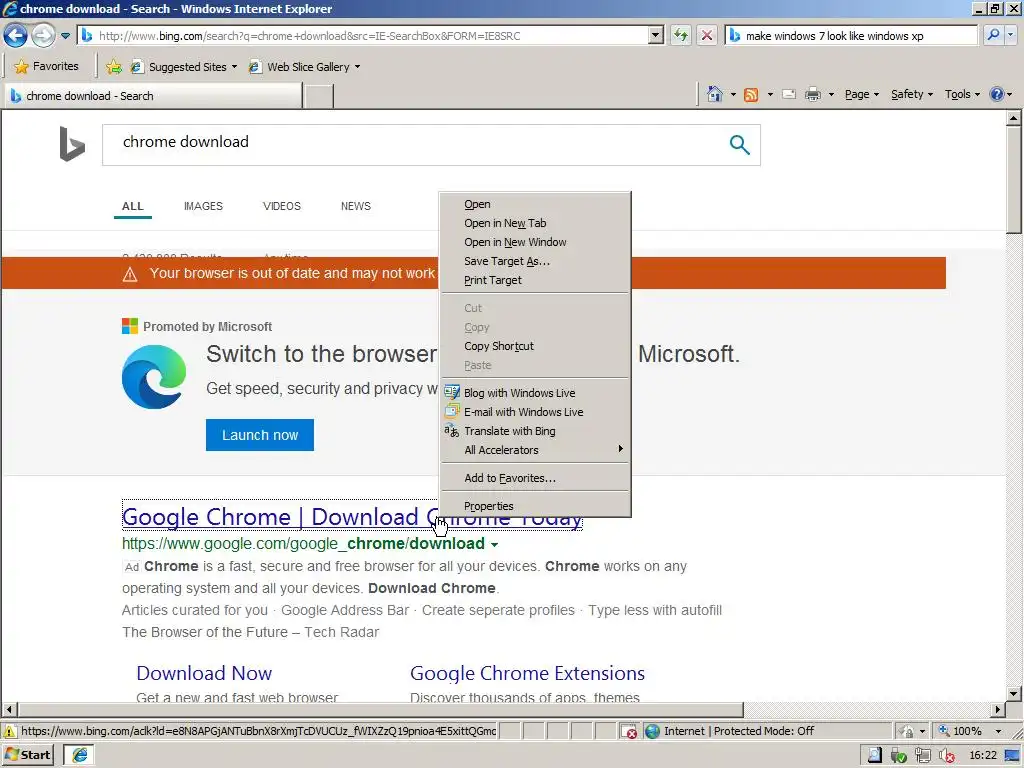Click the horizontal scrollbar right arrow
Screen dimensions: 1024x768
[997, 709]
